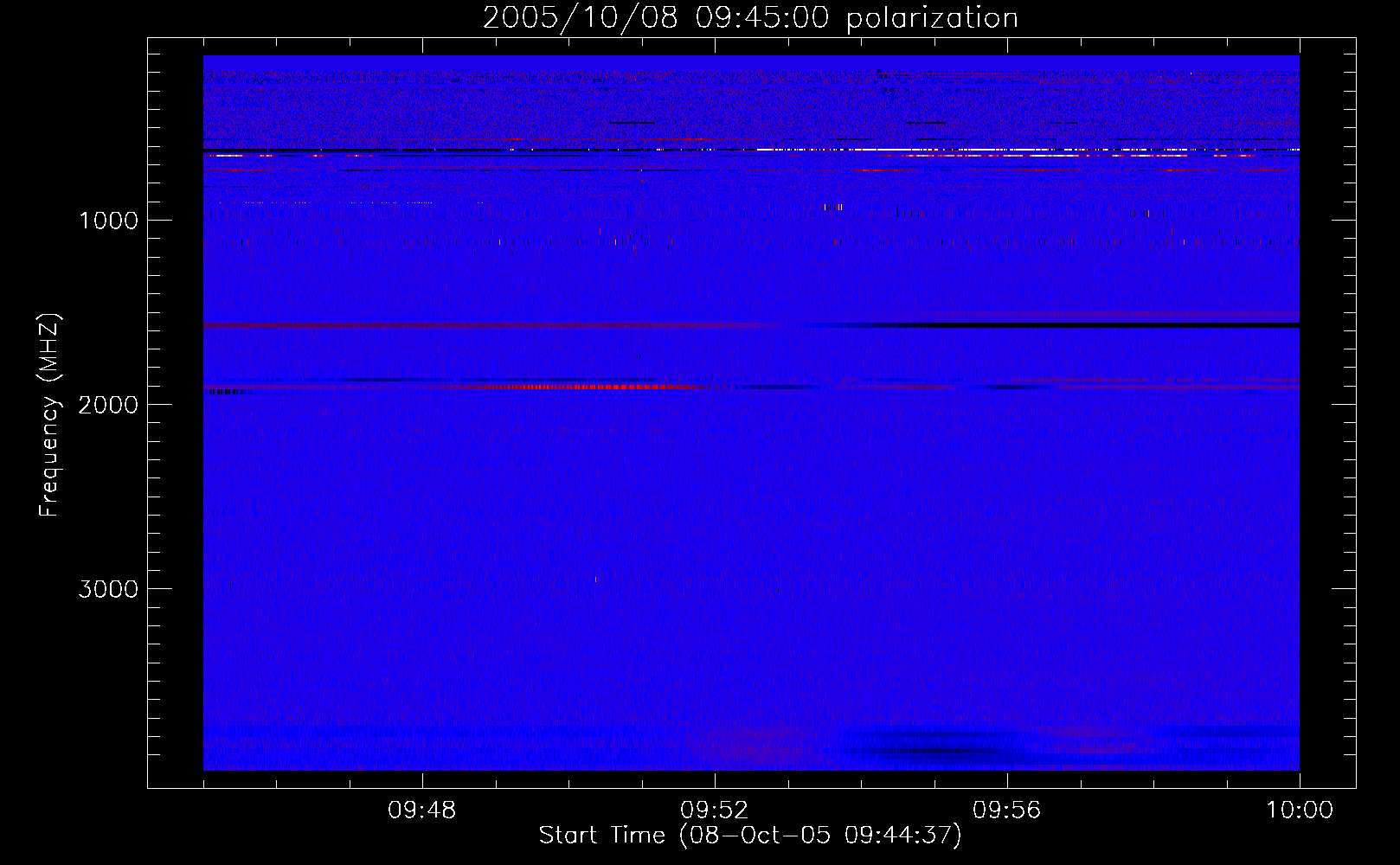Click the 1000 frequency tick label
Viewport: 1400px width, 865px height.
tap(108, 221)
